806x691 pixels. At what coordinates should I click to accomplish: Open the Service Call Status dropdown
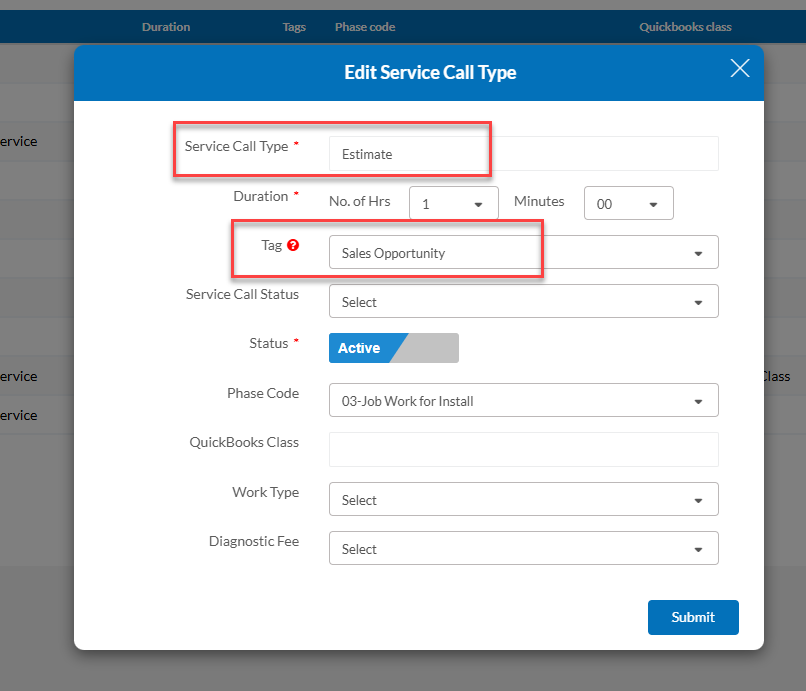[x=522, y=302]
